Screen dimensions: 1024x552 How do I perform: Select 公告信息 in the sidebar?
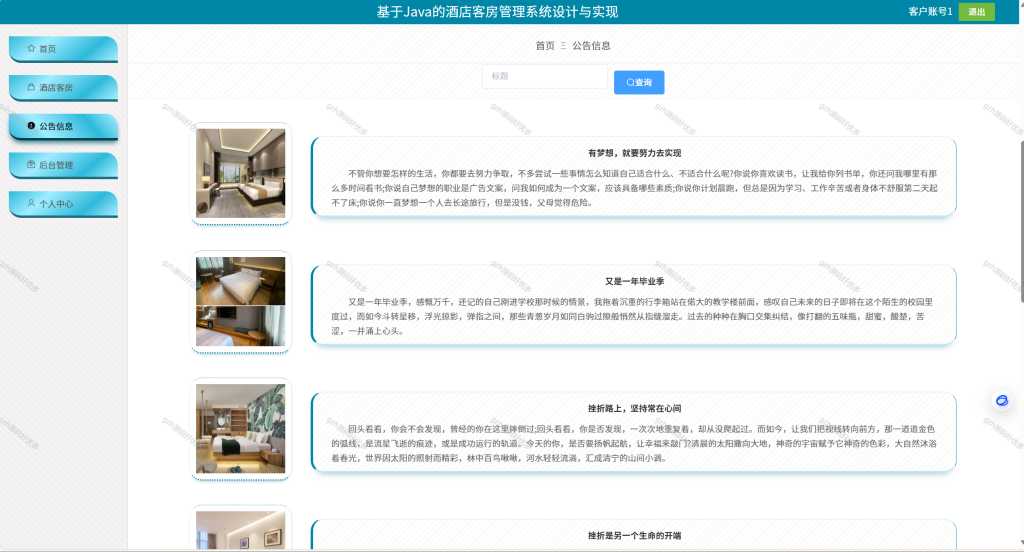(x=63, y=126)
